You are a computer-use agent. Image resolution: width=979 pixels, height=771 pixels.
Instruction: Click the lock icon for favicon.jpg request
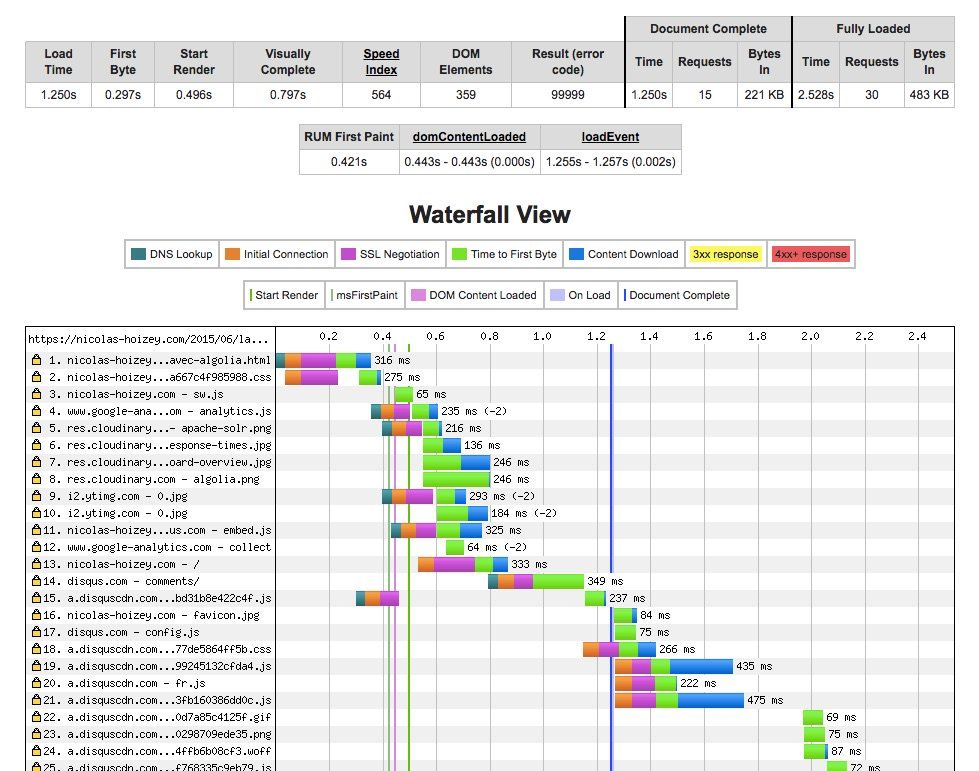[36, 615]
